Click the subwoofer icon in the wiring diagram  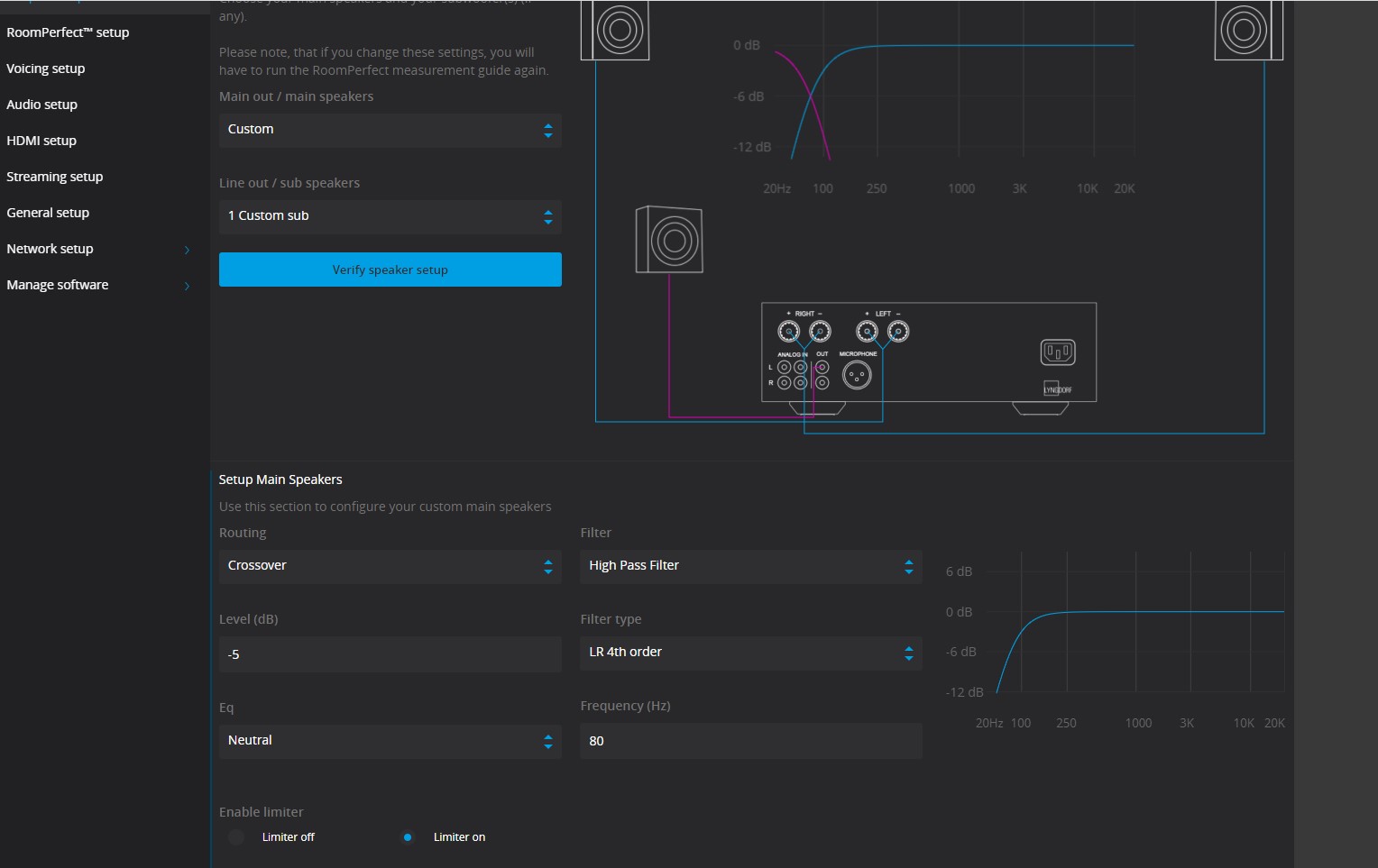tap(669, 240)
